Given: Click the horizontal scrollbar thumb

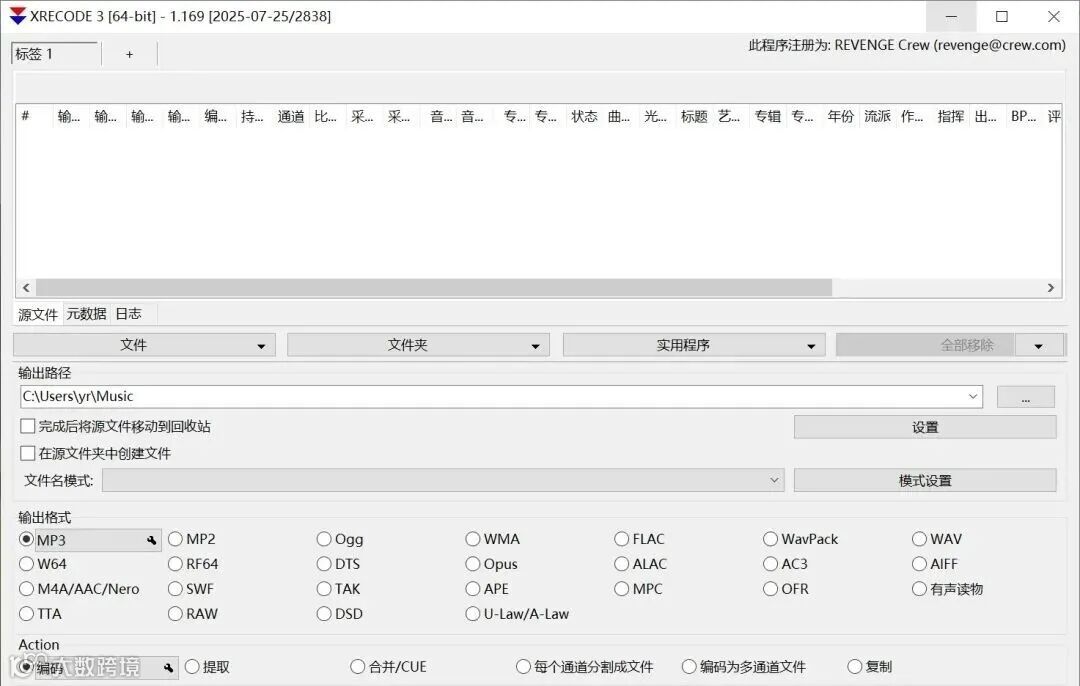Looking at the screenshot, I should tap(434, 287).
